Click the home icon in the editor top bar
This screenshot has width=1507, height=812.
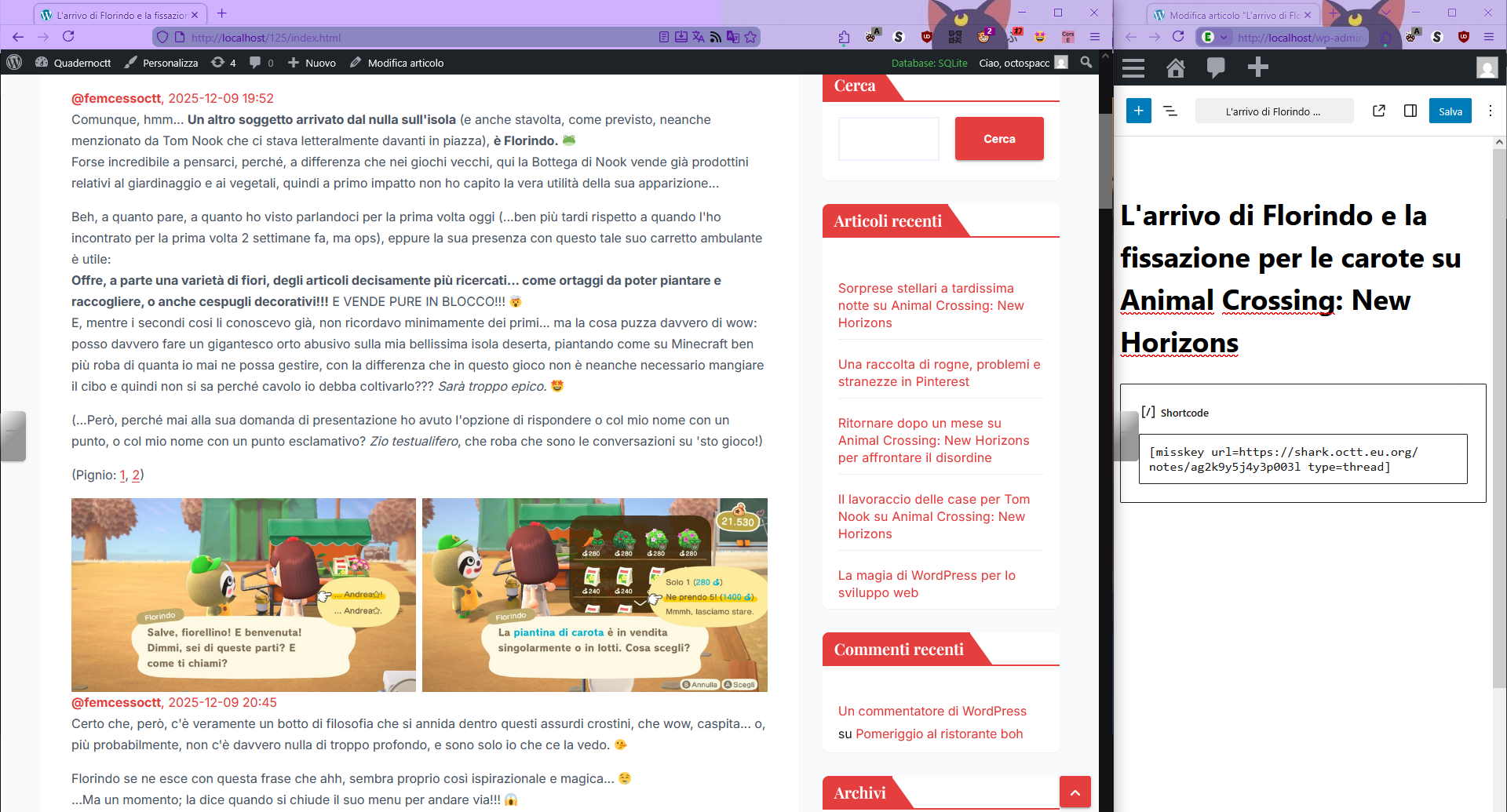[x=1175, y=68]
